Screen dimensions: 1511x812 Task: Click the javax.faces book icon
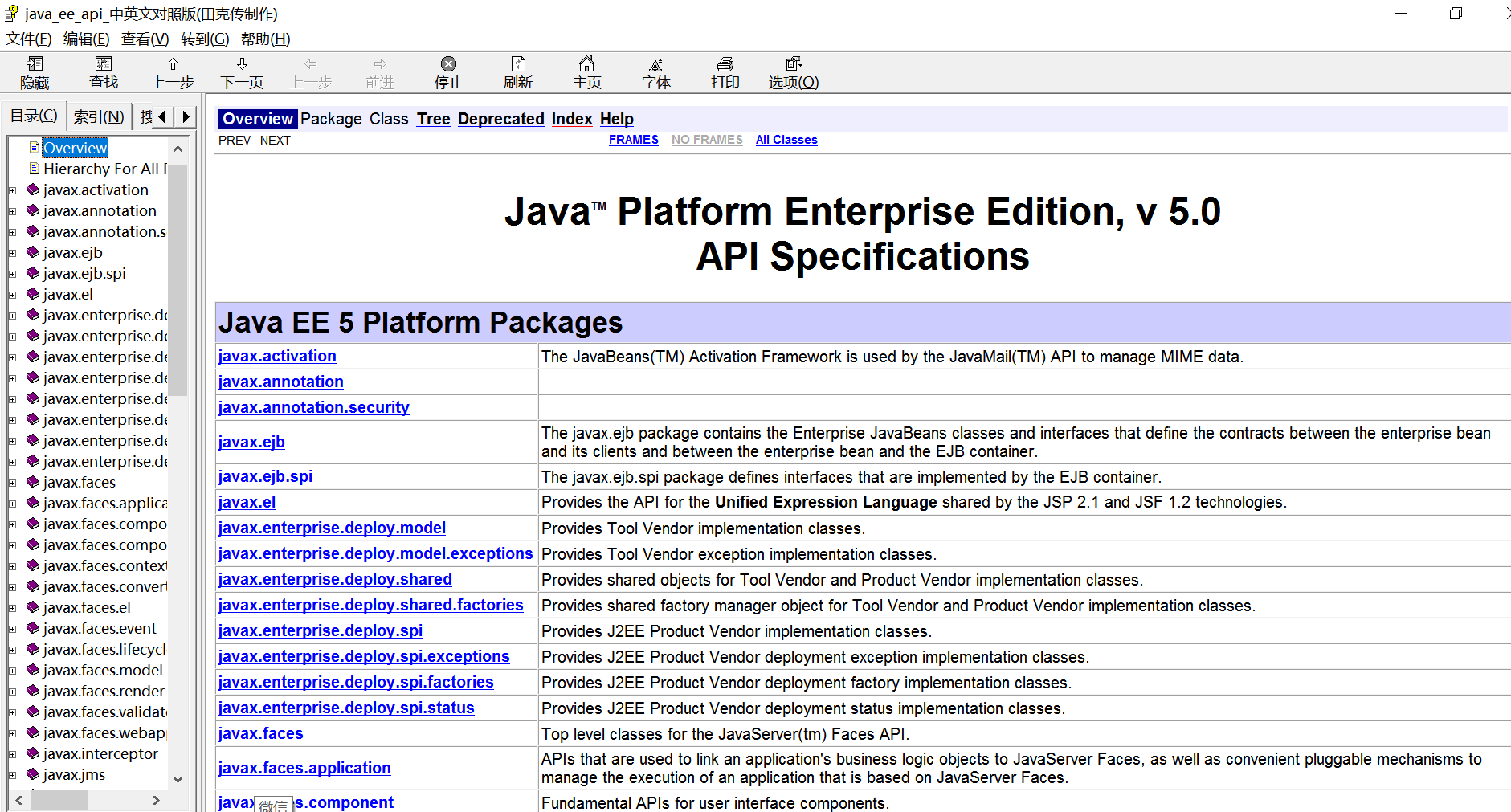point(33,482)
